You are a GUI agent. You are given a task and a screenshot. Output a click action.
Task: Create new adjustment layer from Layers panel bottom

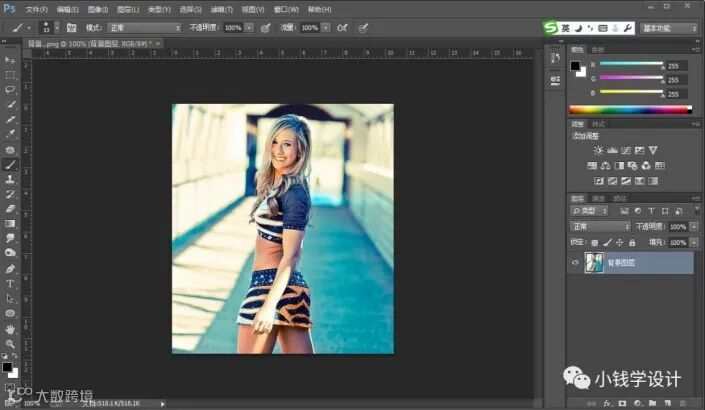(x=638, y=403)
